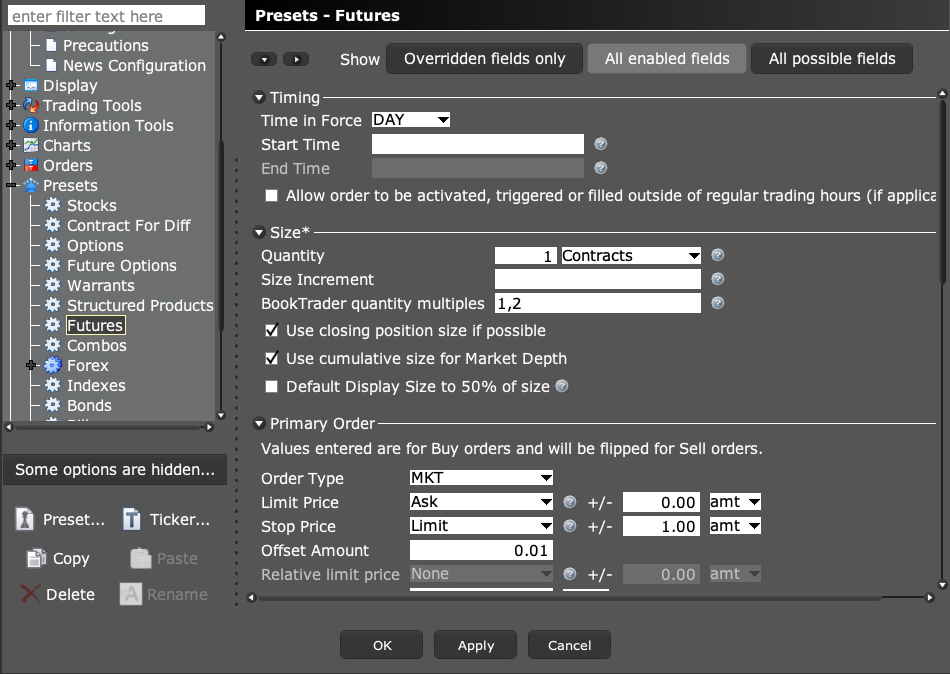Click the Cancel button
Viewport: 950px width, 674px height.
[x=570, y=645]
